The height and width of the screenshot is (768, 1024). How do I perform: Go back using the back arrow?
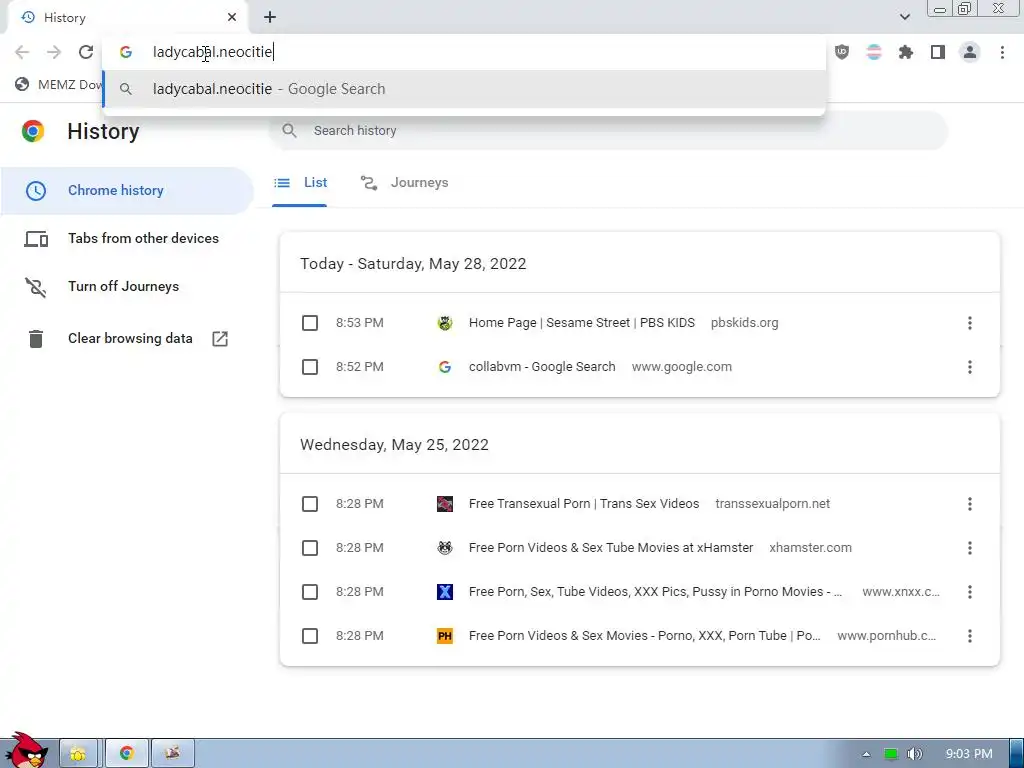point(22,52)
